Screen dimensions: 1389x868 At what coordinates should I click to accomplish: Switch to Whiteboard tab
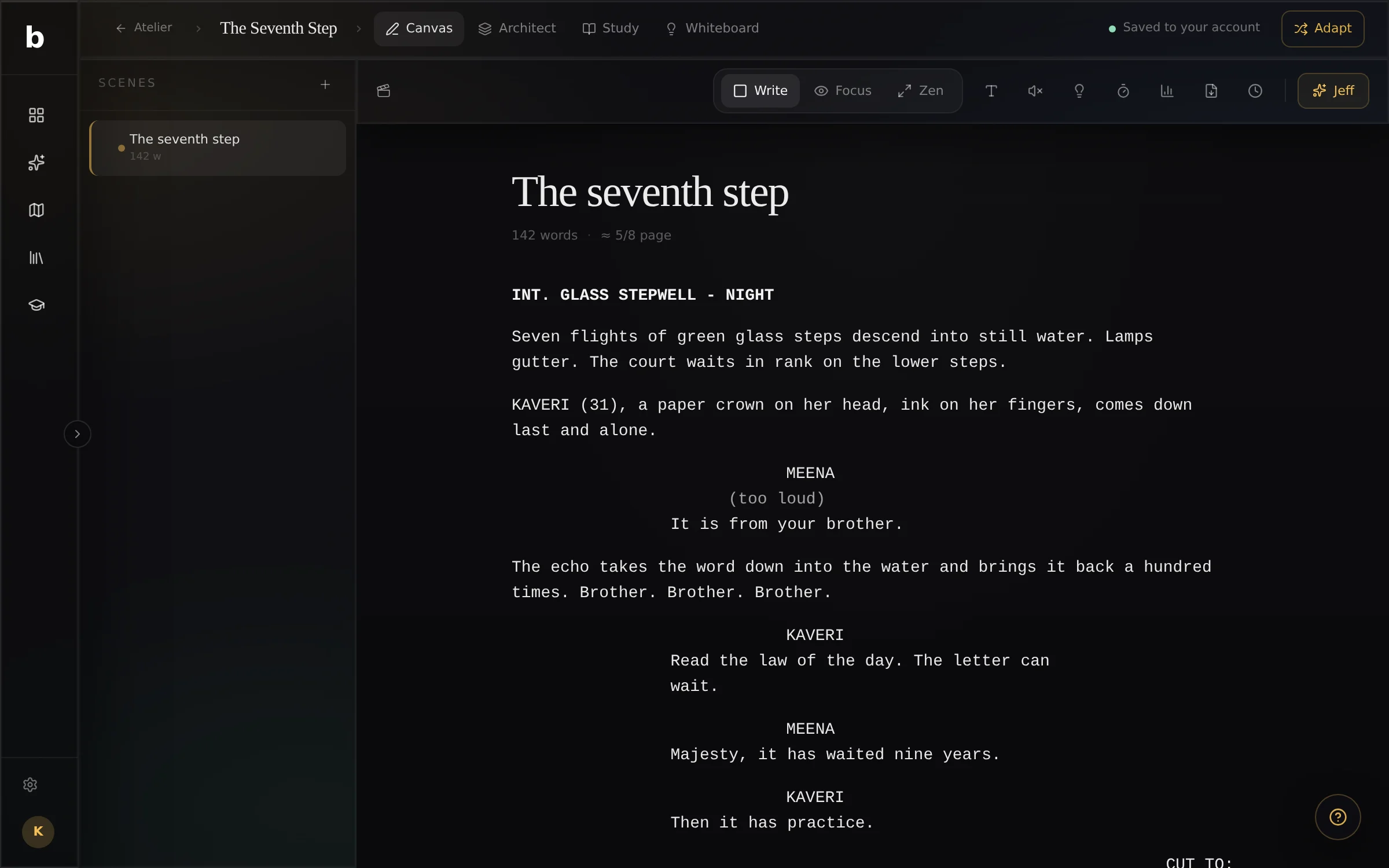[x=712, y=28]
